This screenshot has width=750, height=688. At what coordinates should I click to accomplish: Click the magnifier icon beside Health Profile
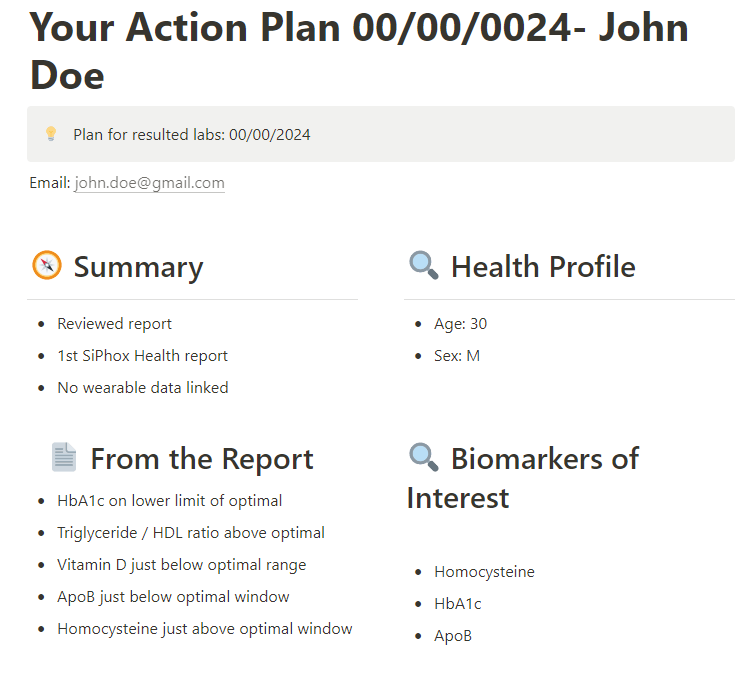424,266
